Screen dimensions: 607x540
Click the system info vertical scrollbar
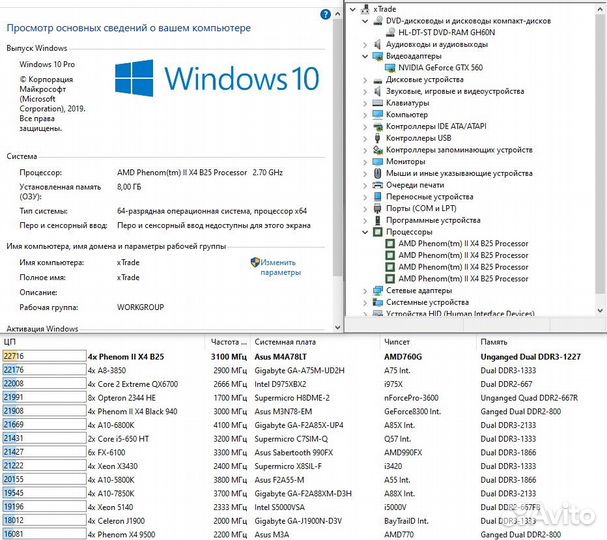pyautogui.click(x=337, y=147)
